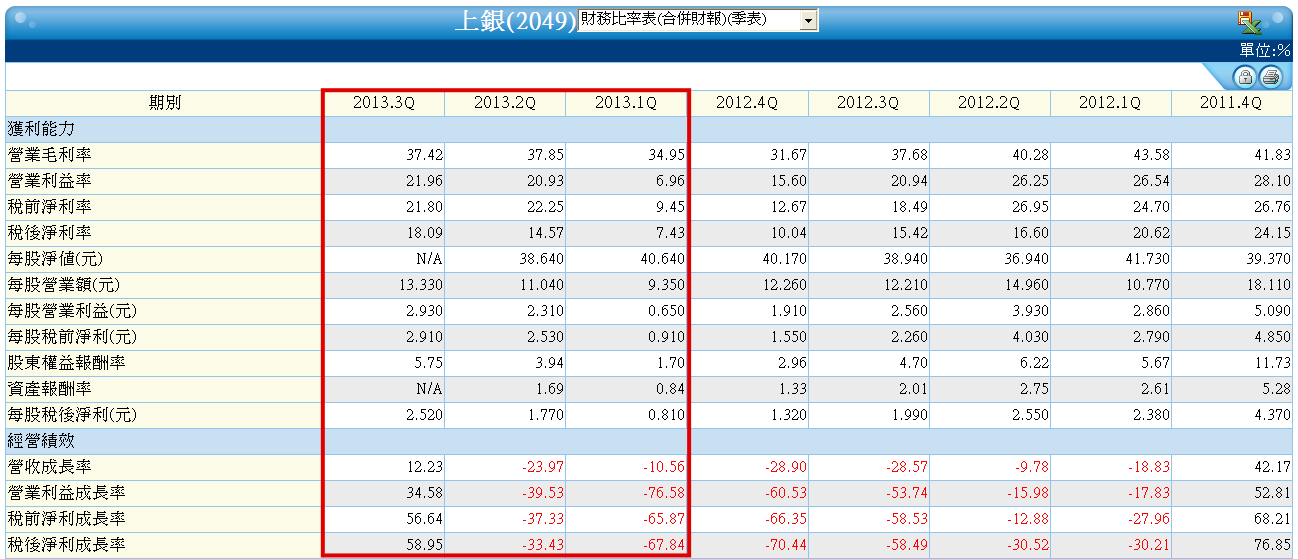The height and width of the screenshot is (559, 1298).
Task: Print the table using the printer icon
Action: [1270, 77]
